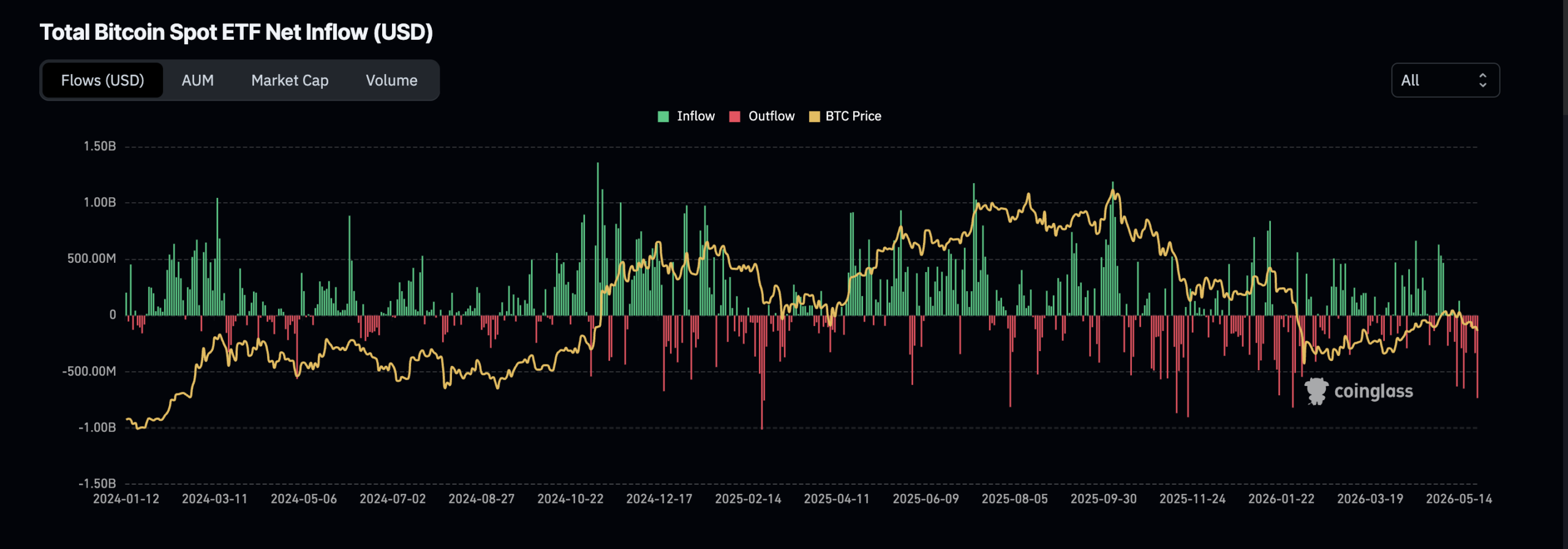Hide the Outflow series via its legend label
Viewport: 1568px width, 549px height.
coord(771,116)
